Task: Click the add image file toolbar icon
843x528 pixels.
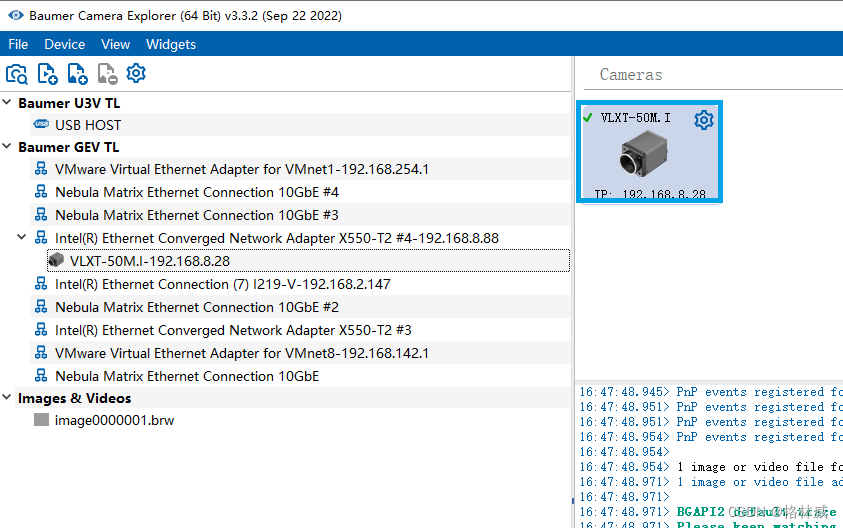Action: click(77, 74)
